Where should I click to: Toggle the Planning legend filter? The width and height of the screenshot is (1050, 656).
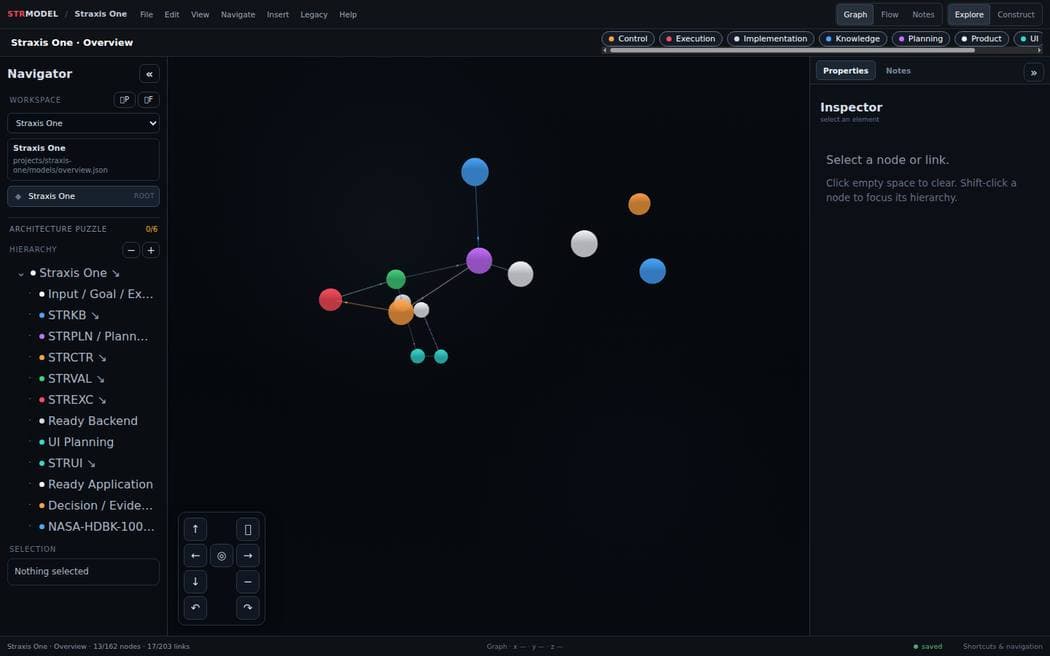click(x=920, y=39)
